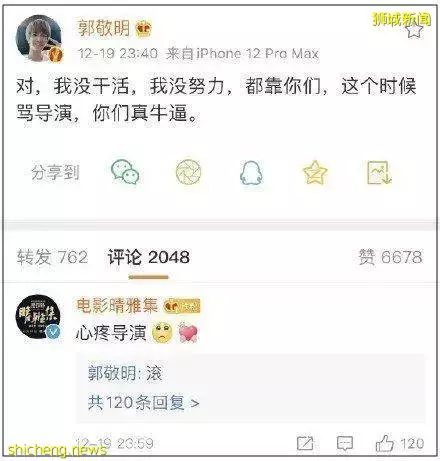Like the 电影晴雅集 comment thumbs-up
This screenshot has height=461, width=440.
pos(385,443)
